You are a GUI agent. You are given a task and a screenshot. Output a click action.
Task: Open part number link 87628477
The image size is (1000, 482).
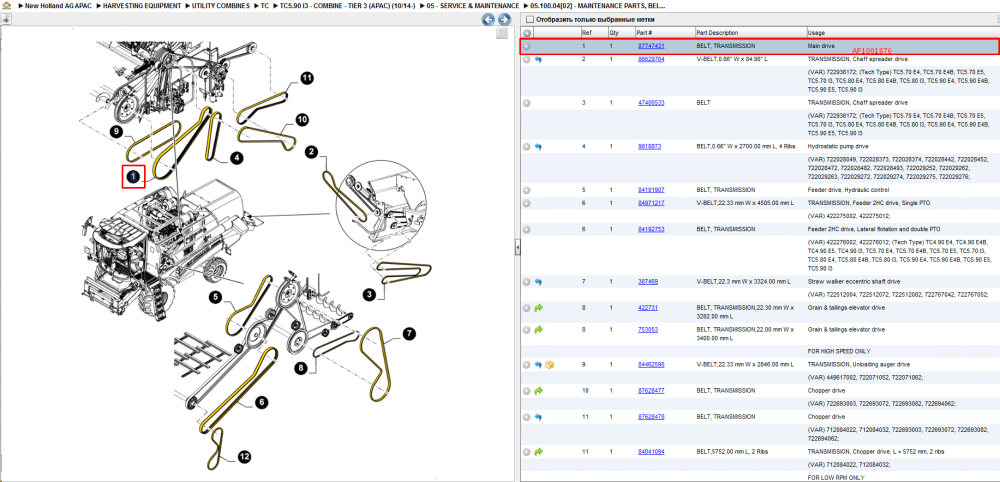651,390
